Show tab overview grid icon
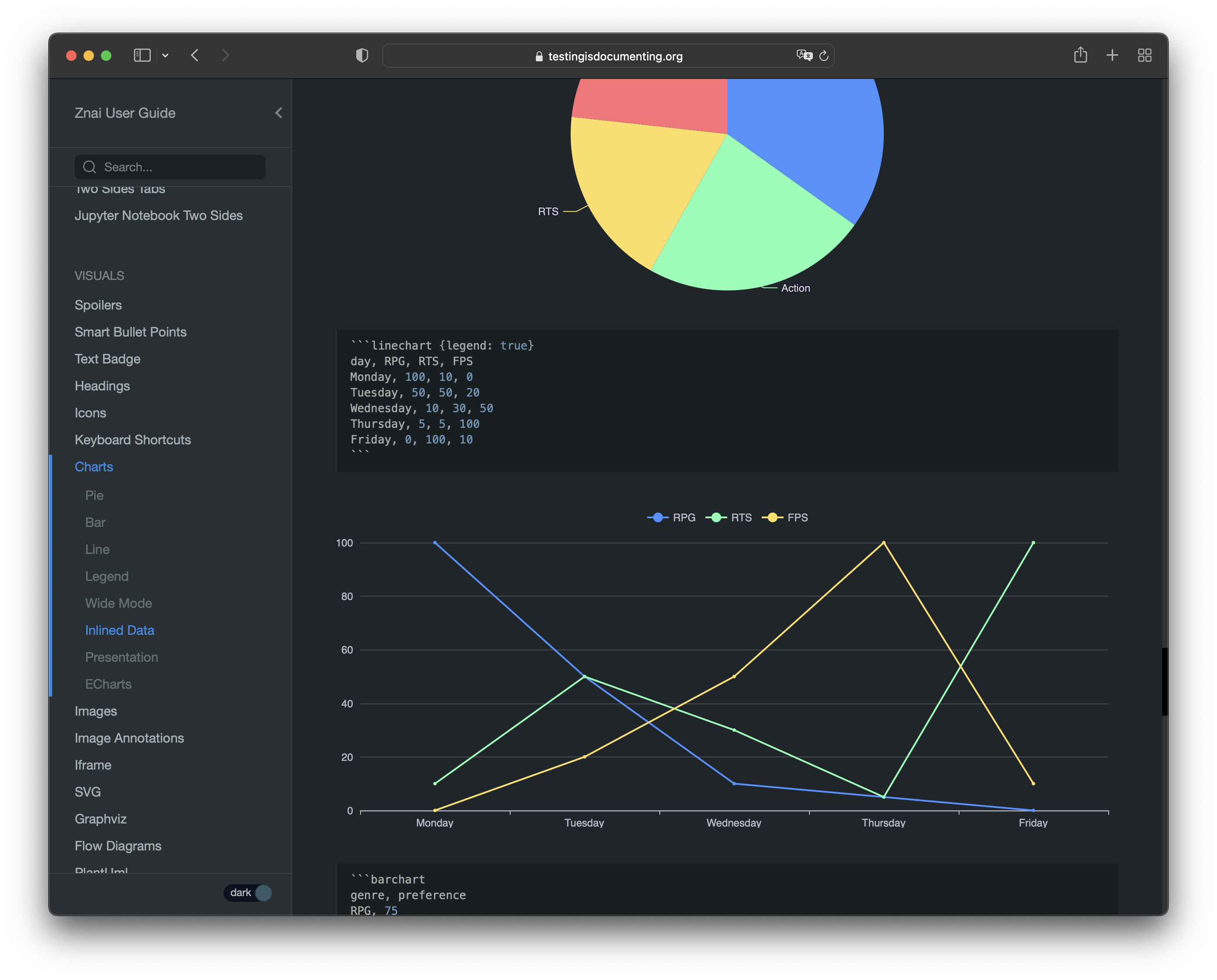The image size is (1217, 980). point(1144,55)
